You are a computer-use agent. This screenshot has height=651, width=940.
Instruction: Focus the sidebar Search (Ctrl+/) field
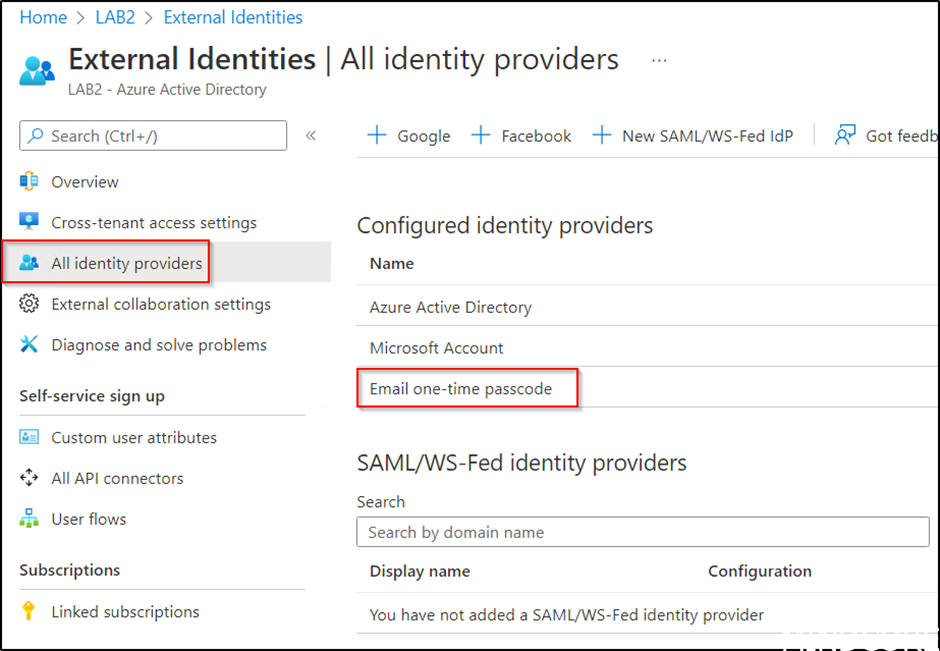click(x=153, y=135)
